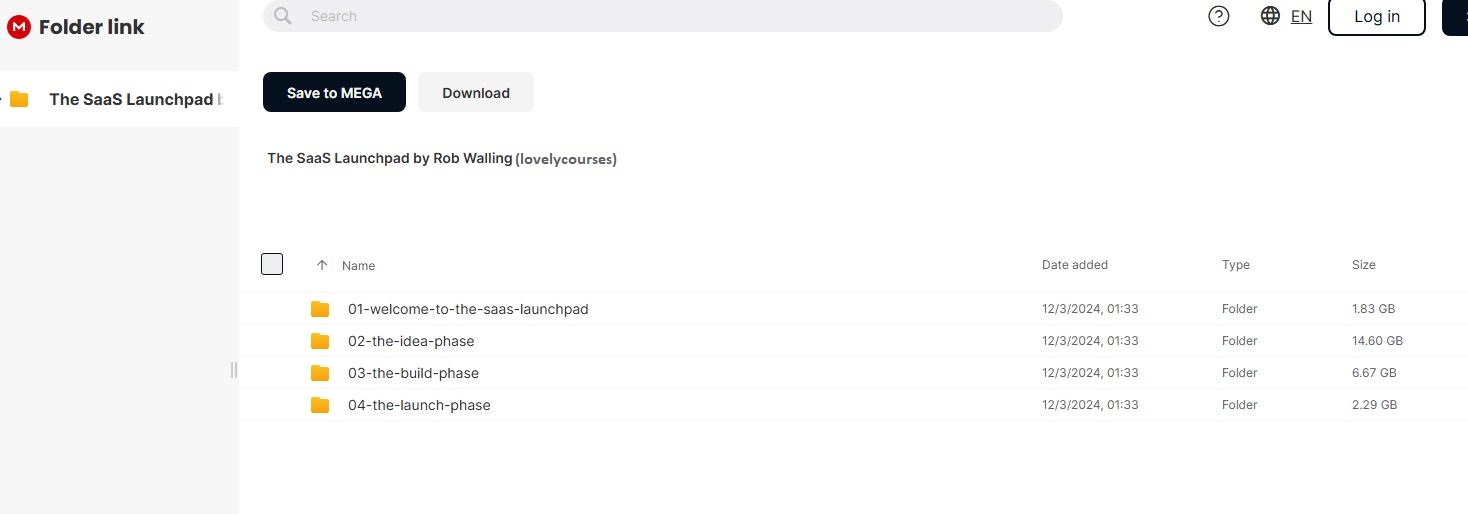Click the 02-the-idea-phase folder icon
The width and height of the screenshot is (1468, 514).
(x=320, y=341)
